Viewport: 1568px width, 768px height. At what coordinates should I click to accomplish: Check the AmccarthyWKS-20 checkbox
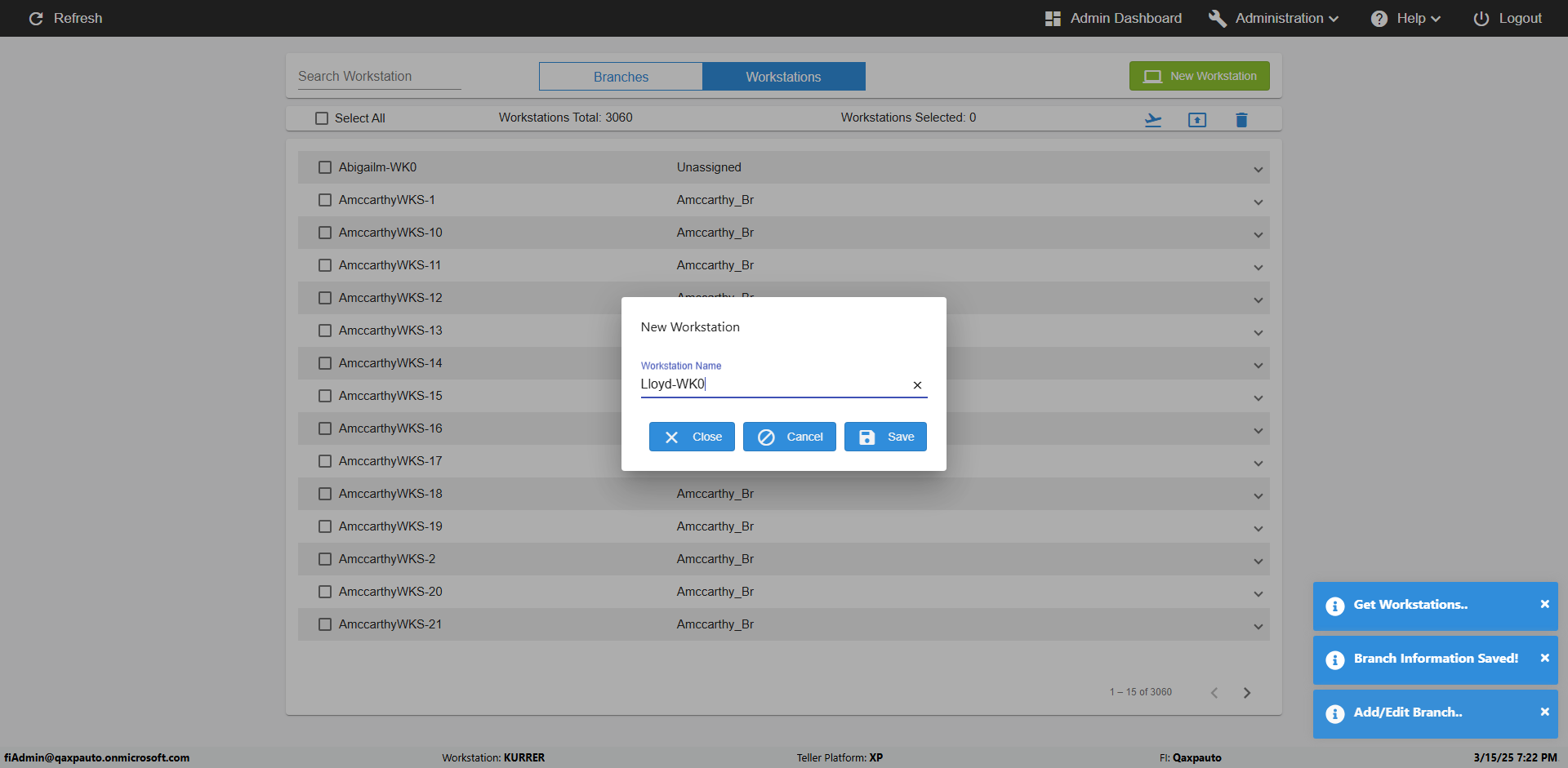tap(325, 592)
